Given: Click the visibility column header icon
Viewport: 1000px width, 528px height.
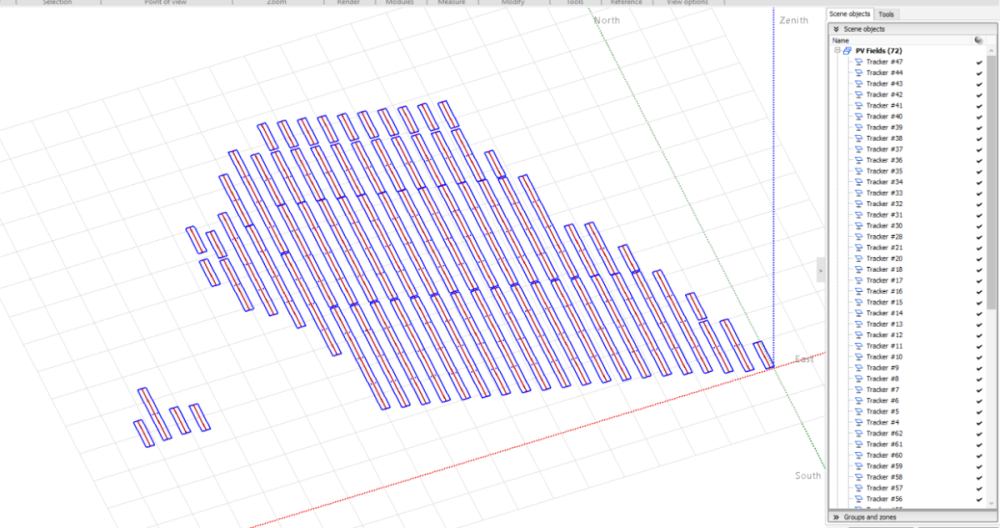Looking at the screenshot, I should point(978,40).
